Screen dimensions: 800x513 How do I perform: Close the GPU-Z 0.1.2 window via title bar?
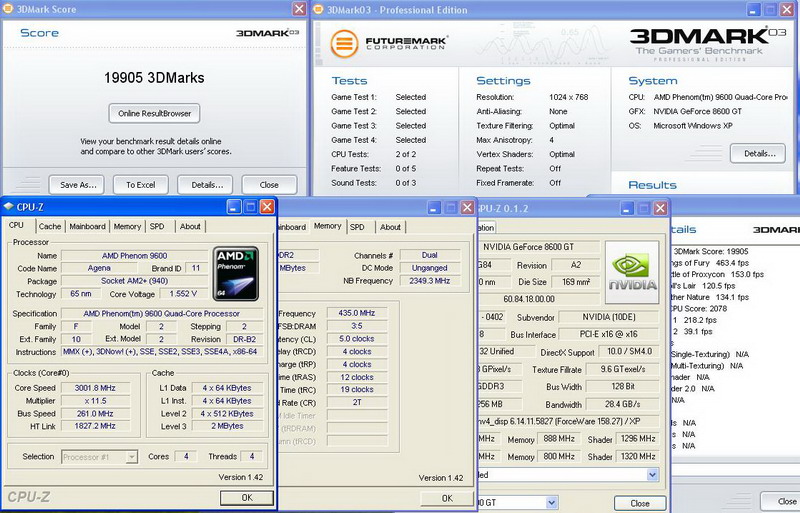point(660,208)
